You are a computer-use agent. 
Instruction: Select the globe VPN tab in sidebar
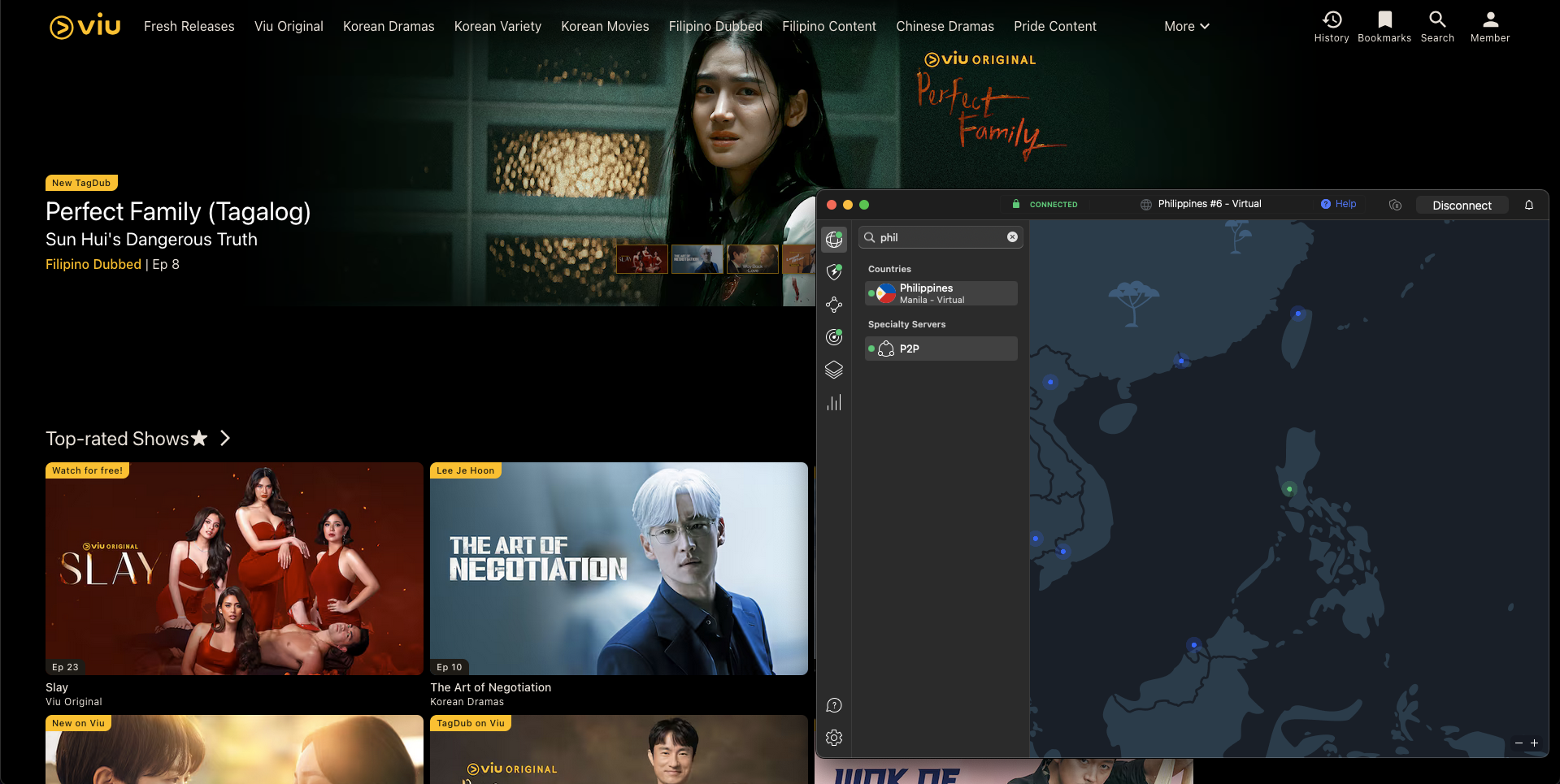(x=834, y=239)
